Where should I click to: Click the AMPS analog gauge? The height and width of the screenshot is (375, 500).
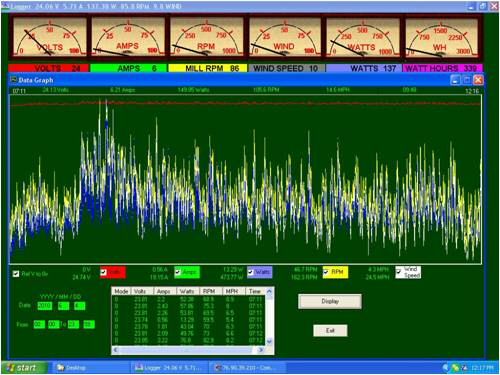coord(128,37)
